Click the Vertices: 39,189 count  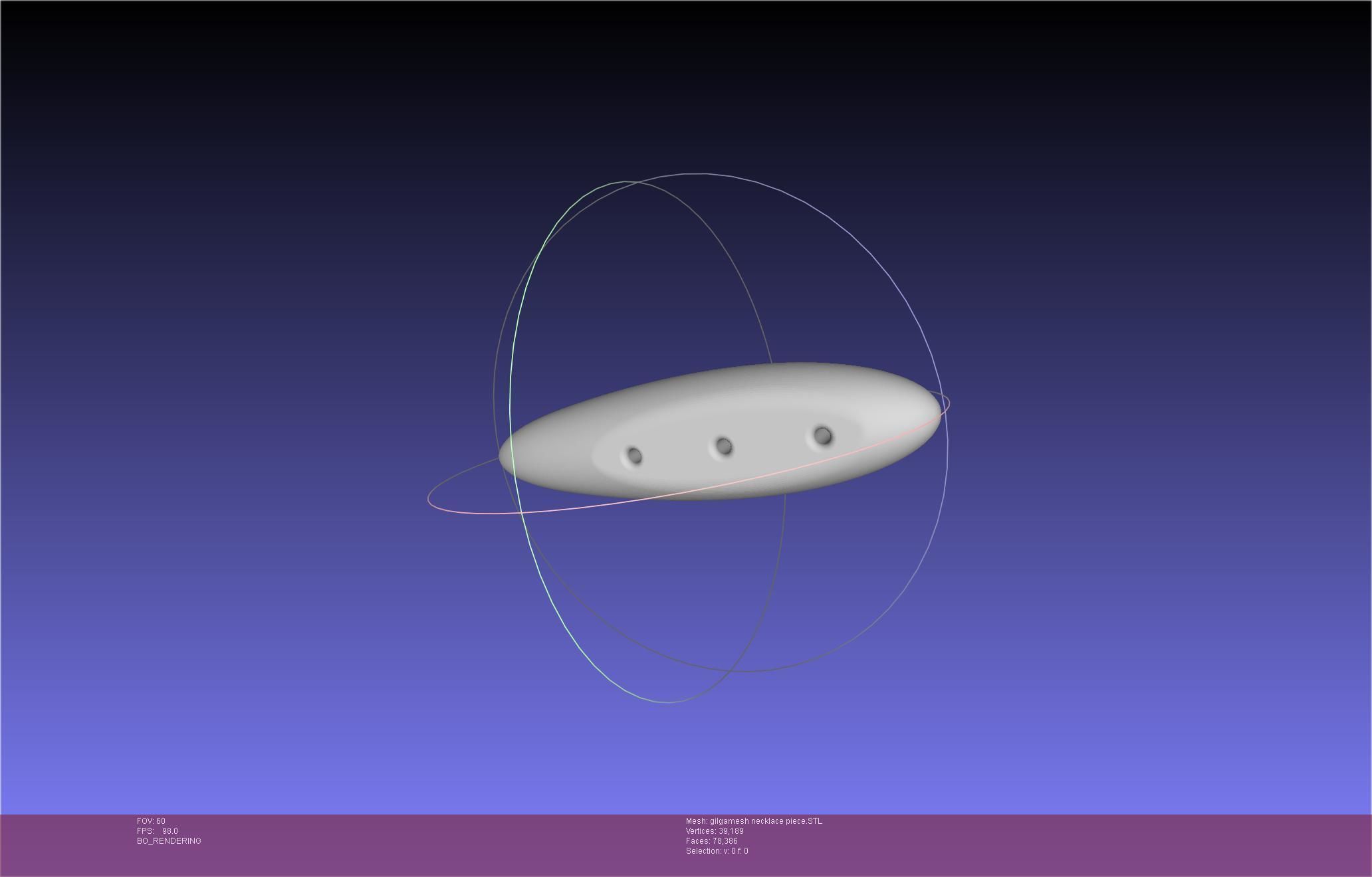715,831
